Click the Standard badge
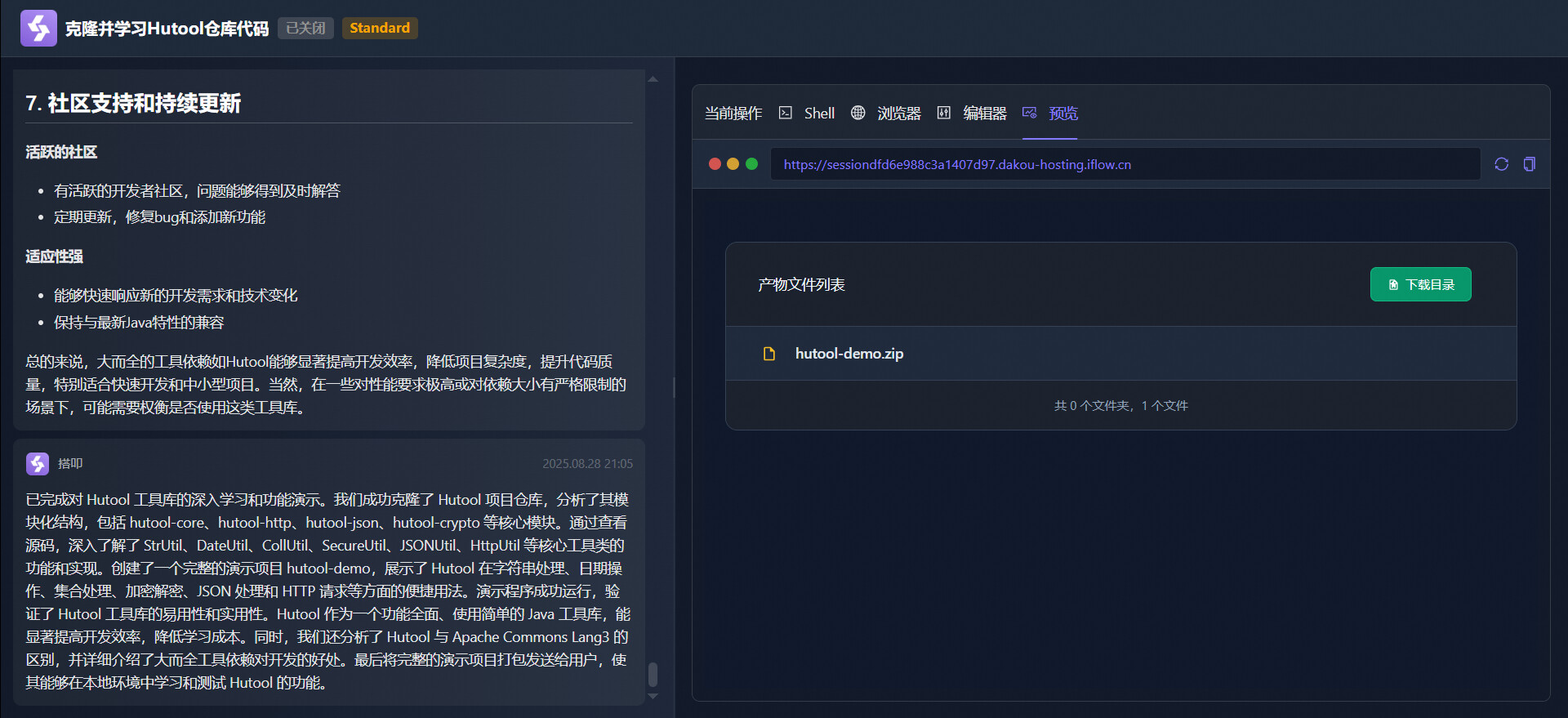Screen dimensions: 1568x718 [380, 28]
